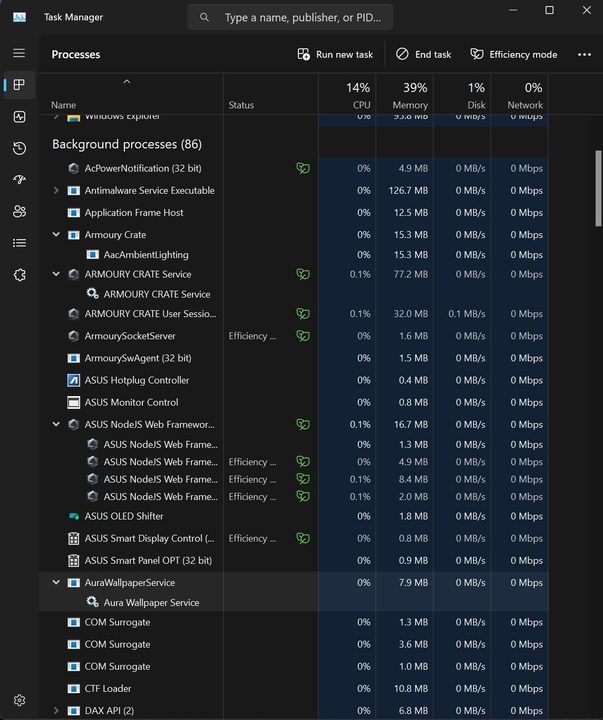603x720 pixels.
Task: Click the Efficiency mode leaf icon in toolbar
Action: (477, 54)
